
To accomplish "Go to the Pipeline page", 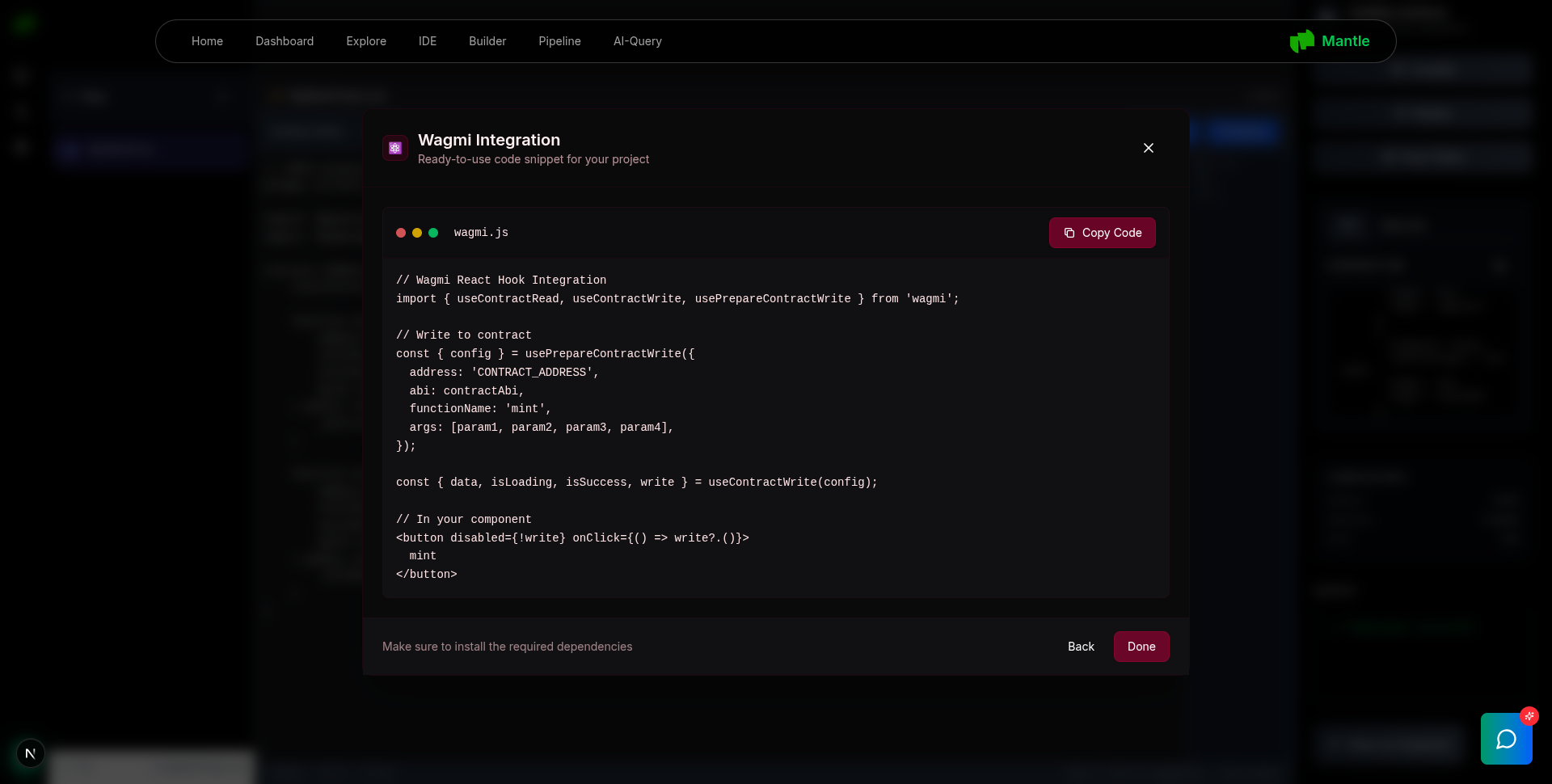I will coord(559,41).
